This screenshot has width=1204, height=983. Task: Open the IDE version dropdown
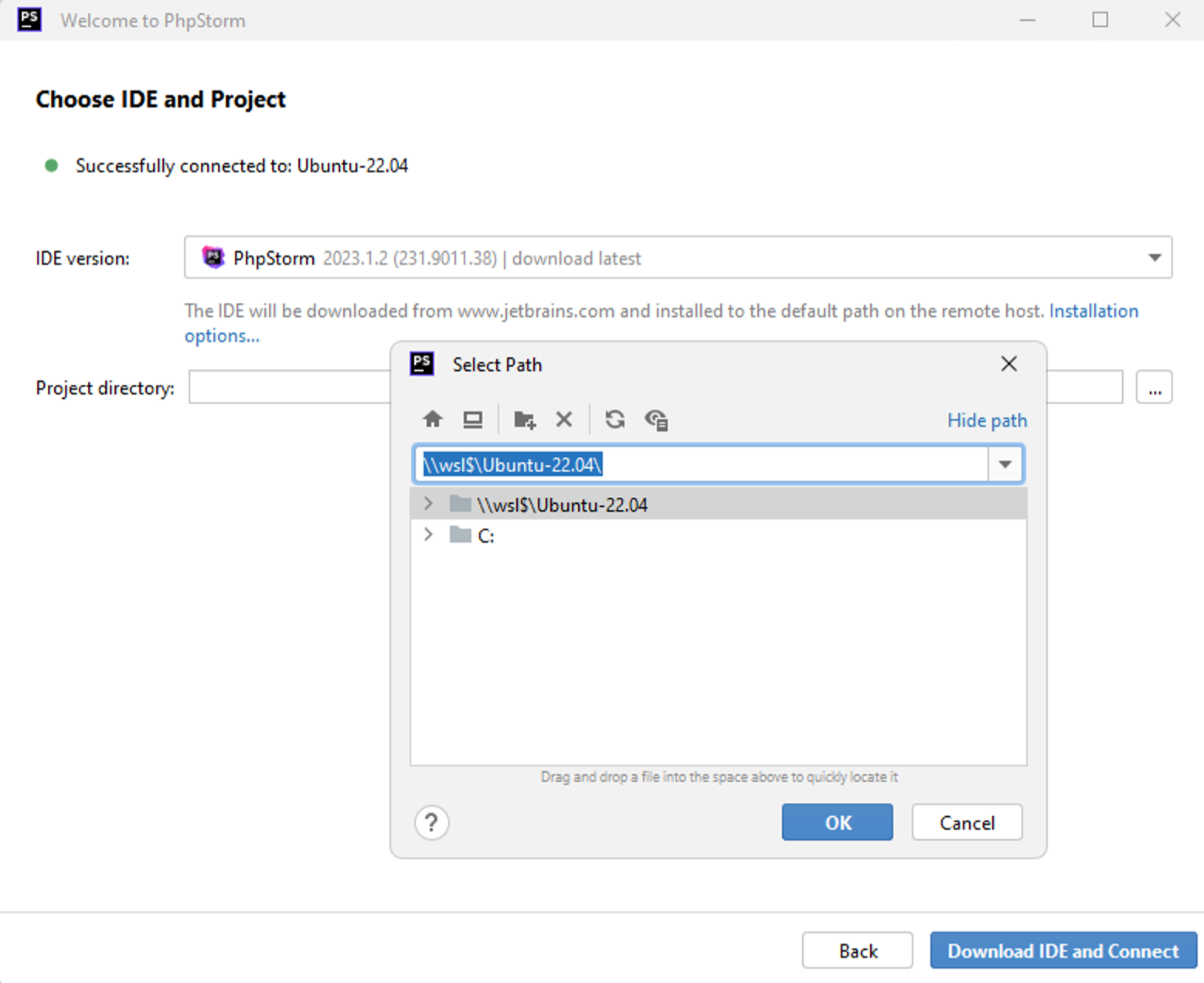pyautogui.click(x=1155, y=257)
